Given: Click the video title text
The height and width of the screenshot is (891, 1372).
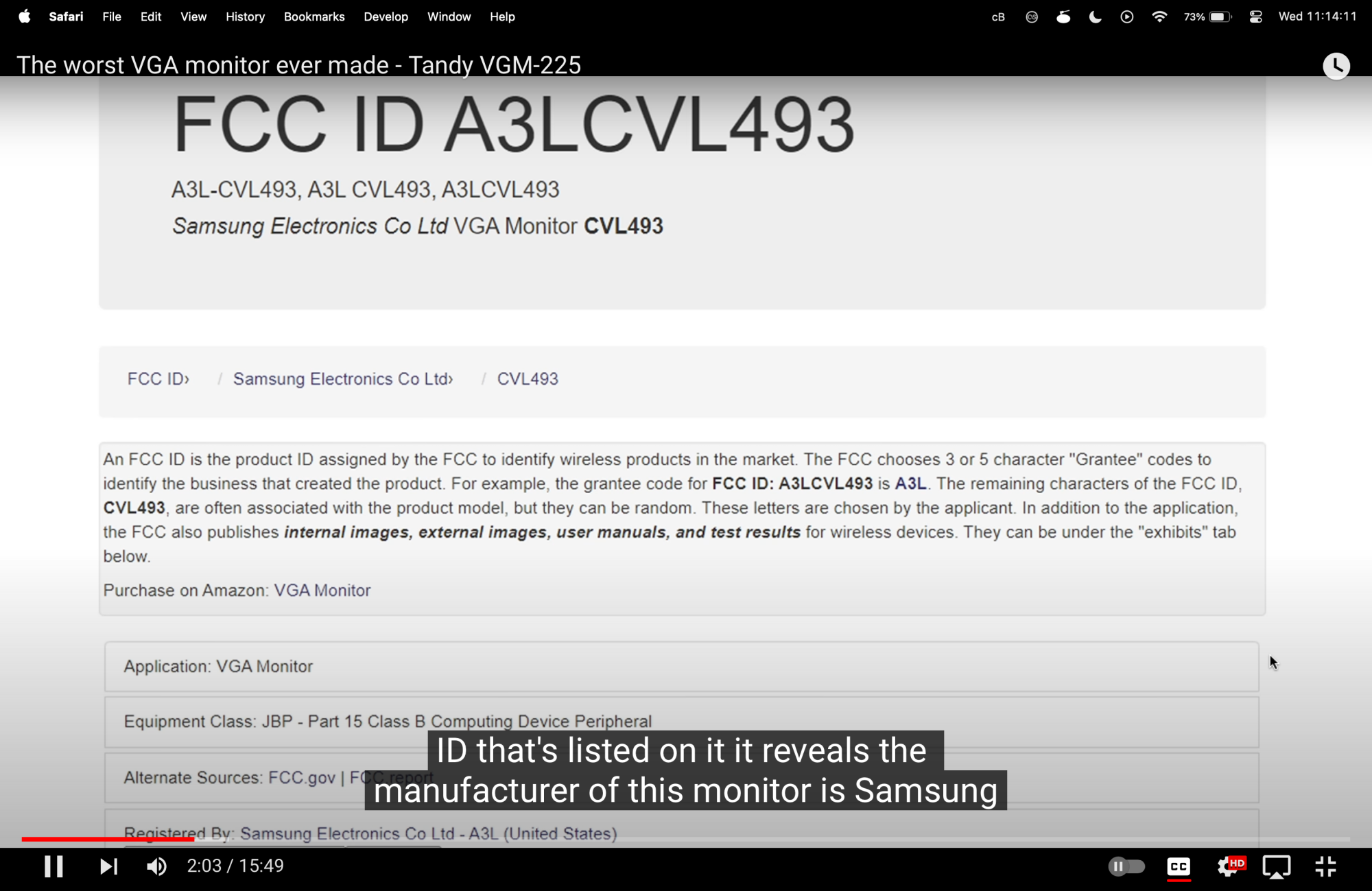Looking at the screenshot, I should pos(298,65).
